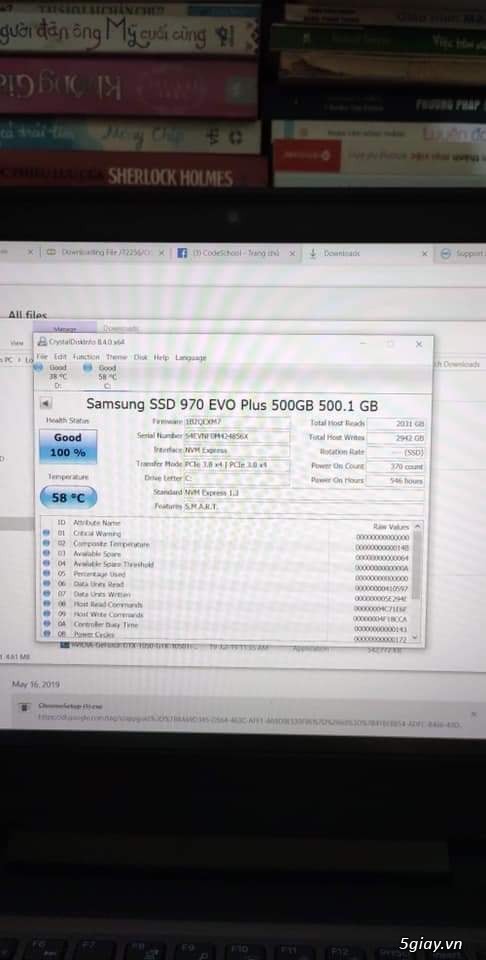
Task: Open the View tab in File Explorer
Action: [17, 343]
